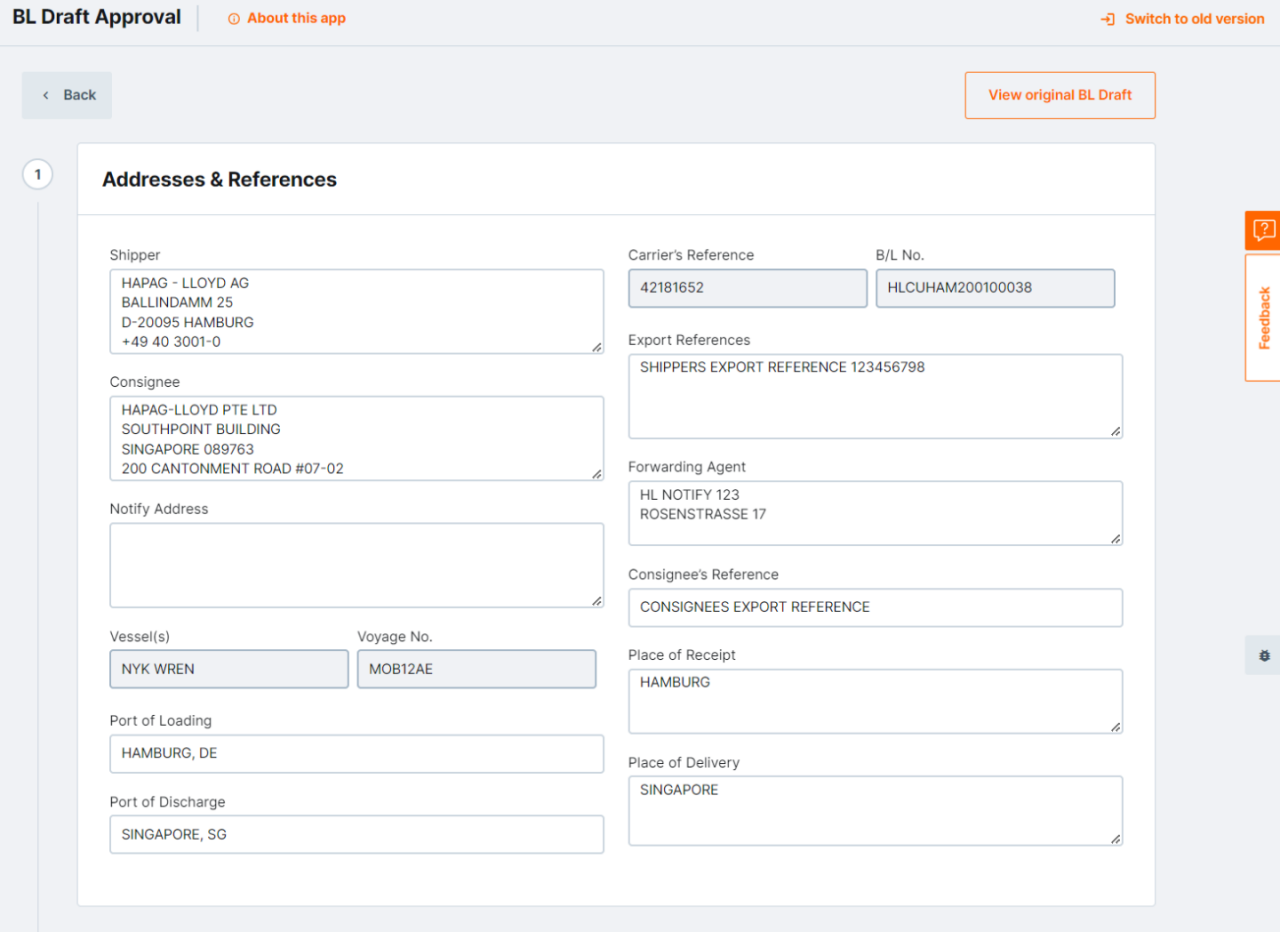The width and height of the screenshot is (1280, 932).
Task: Click the bug report icon
Action: [1264, 655]
